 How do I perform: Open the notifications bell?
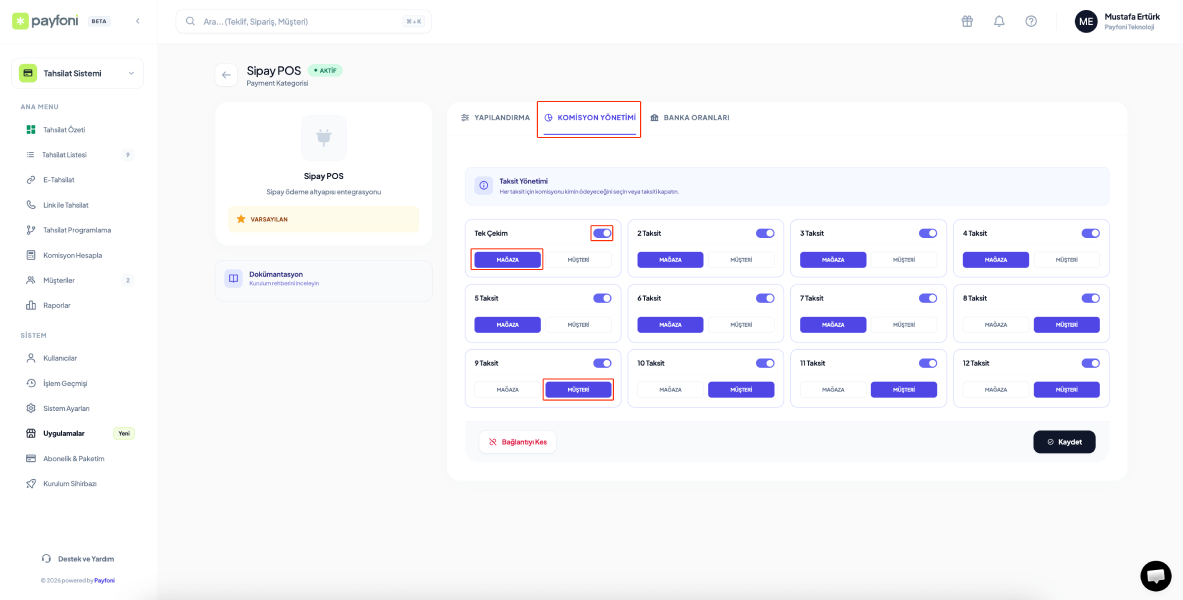[999, 21]
